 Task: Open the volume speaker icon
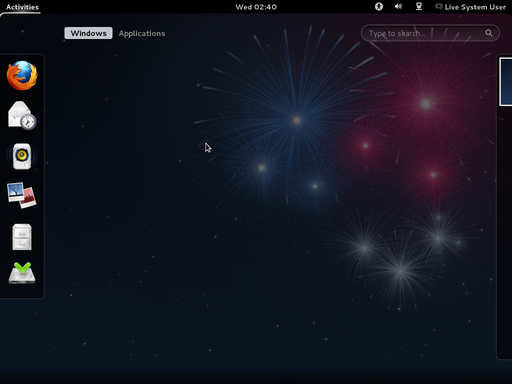click(399, 7)
